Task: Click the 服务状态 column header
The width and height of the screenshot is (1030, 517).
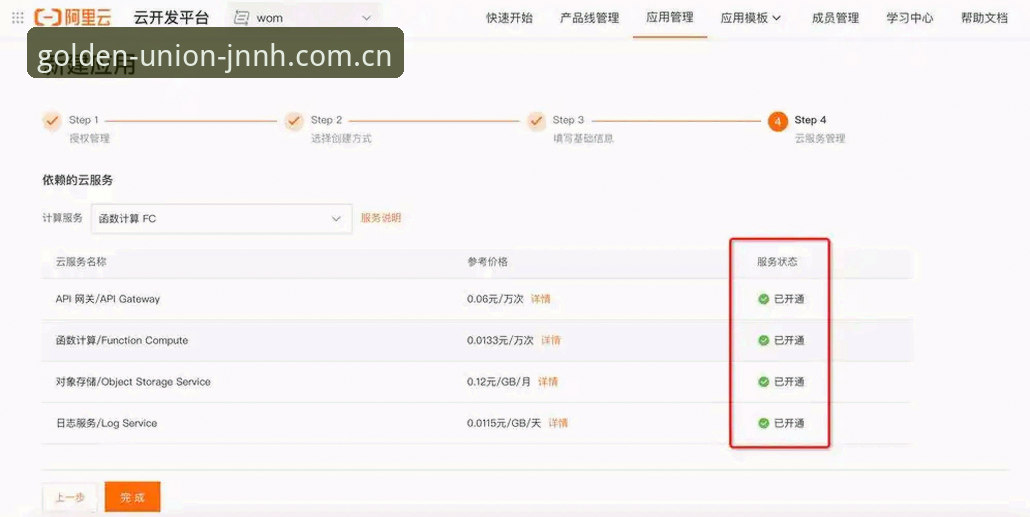Action: [777, 261]
